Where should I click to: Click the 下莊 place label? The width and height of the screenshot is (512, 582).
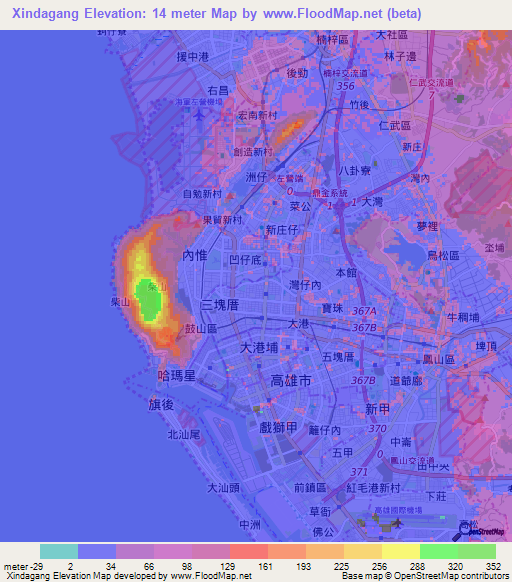point(436,496)
